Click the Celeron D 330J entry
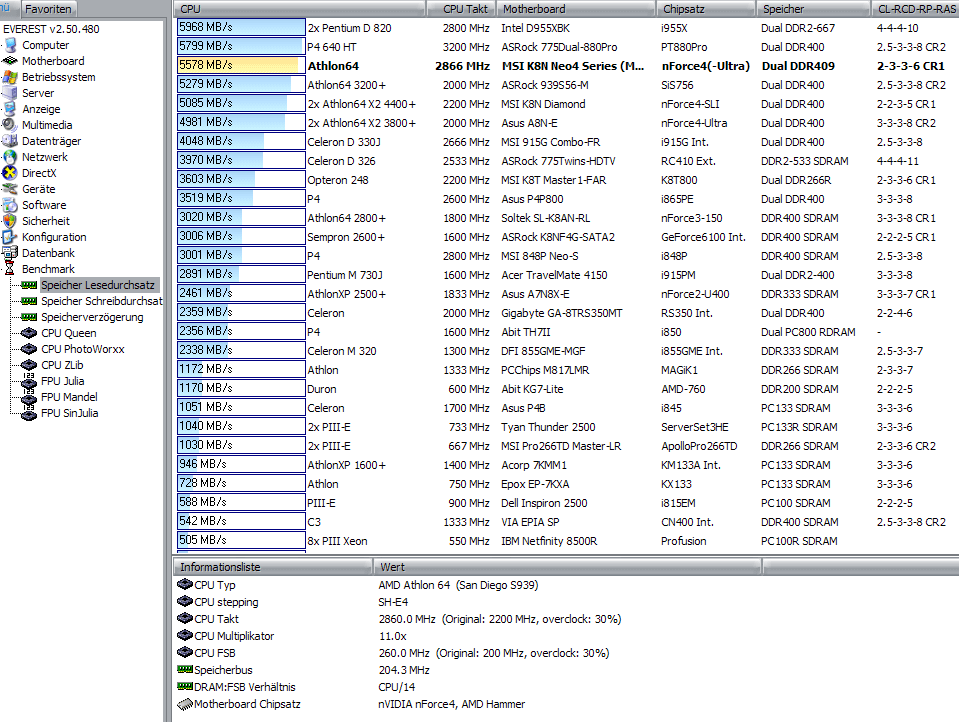Screen dimensions: 959x722 pos(344,142)
